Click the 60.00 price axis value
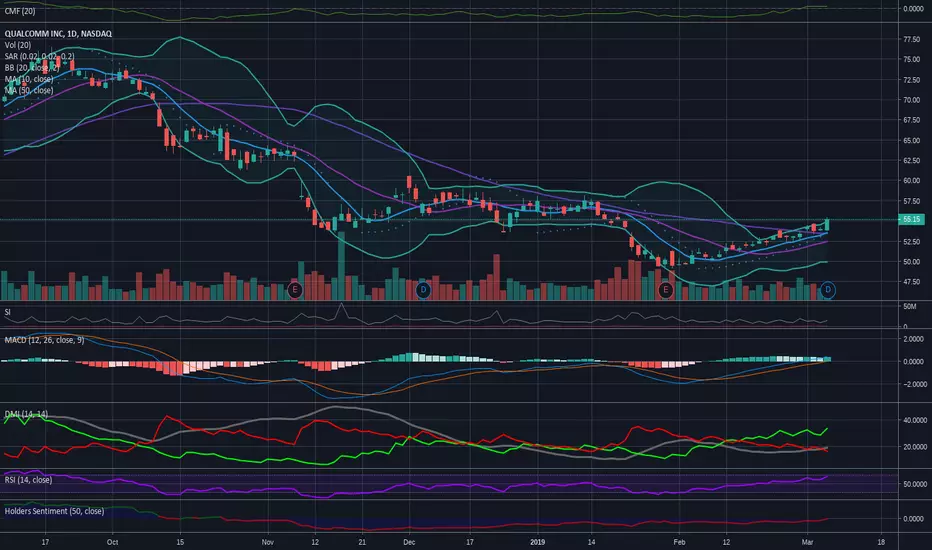932x550 pixels. click(912, 181)
